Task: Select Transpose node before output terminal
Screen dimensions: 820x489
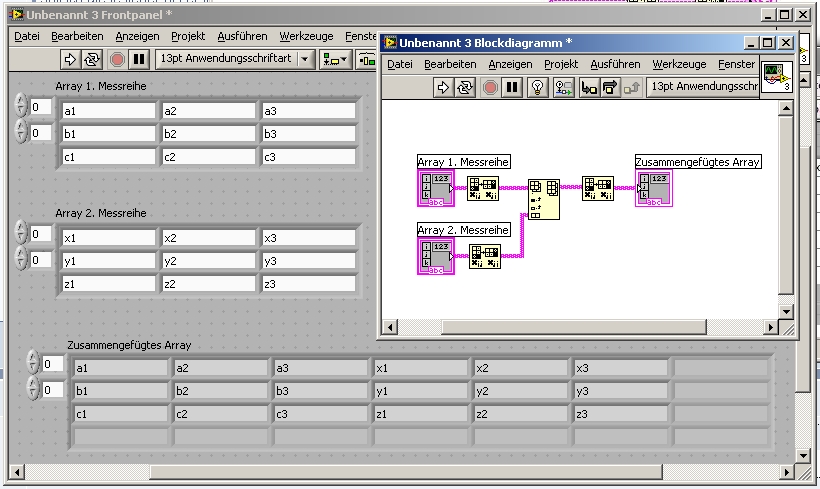Action: point(598,188)
